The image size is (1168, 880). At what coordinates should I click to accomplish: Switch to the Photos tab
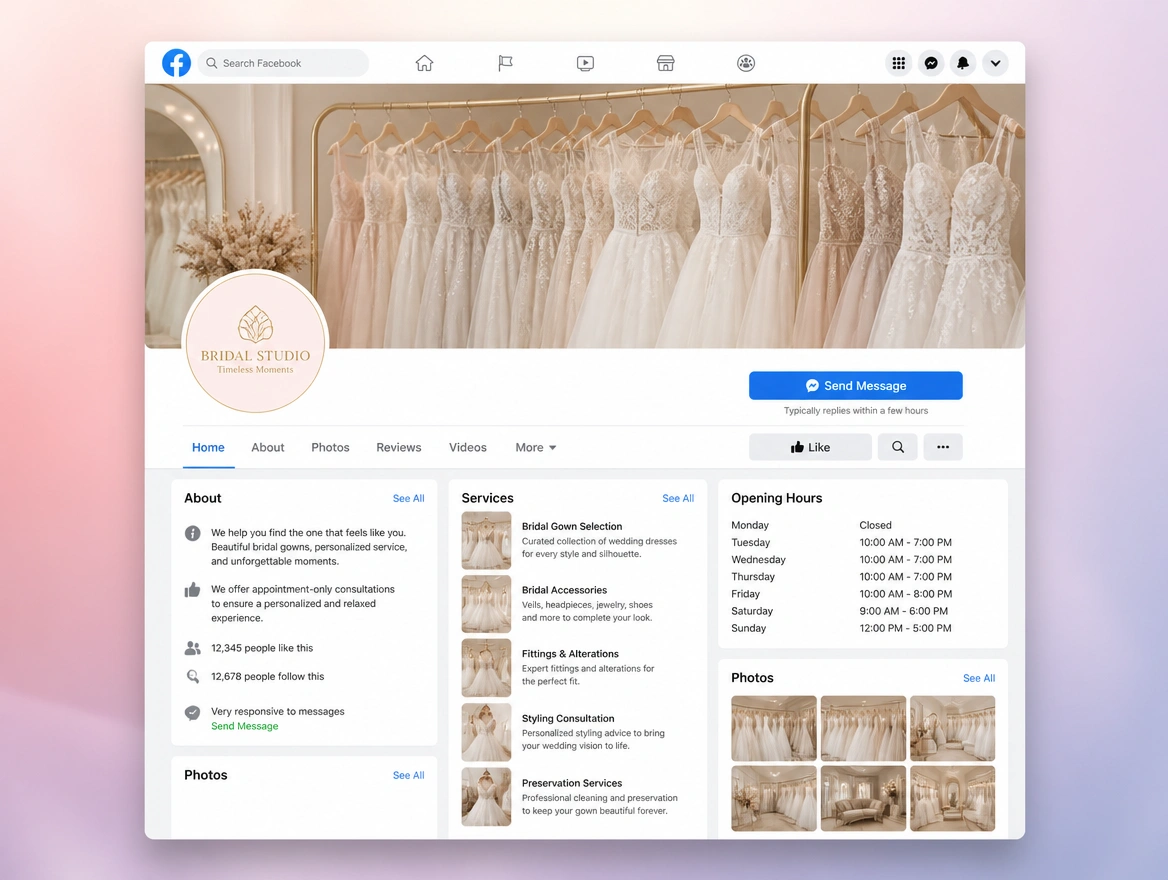[x=330, y=447]
